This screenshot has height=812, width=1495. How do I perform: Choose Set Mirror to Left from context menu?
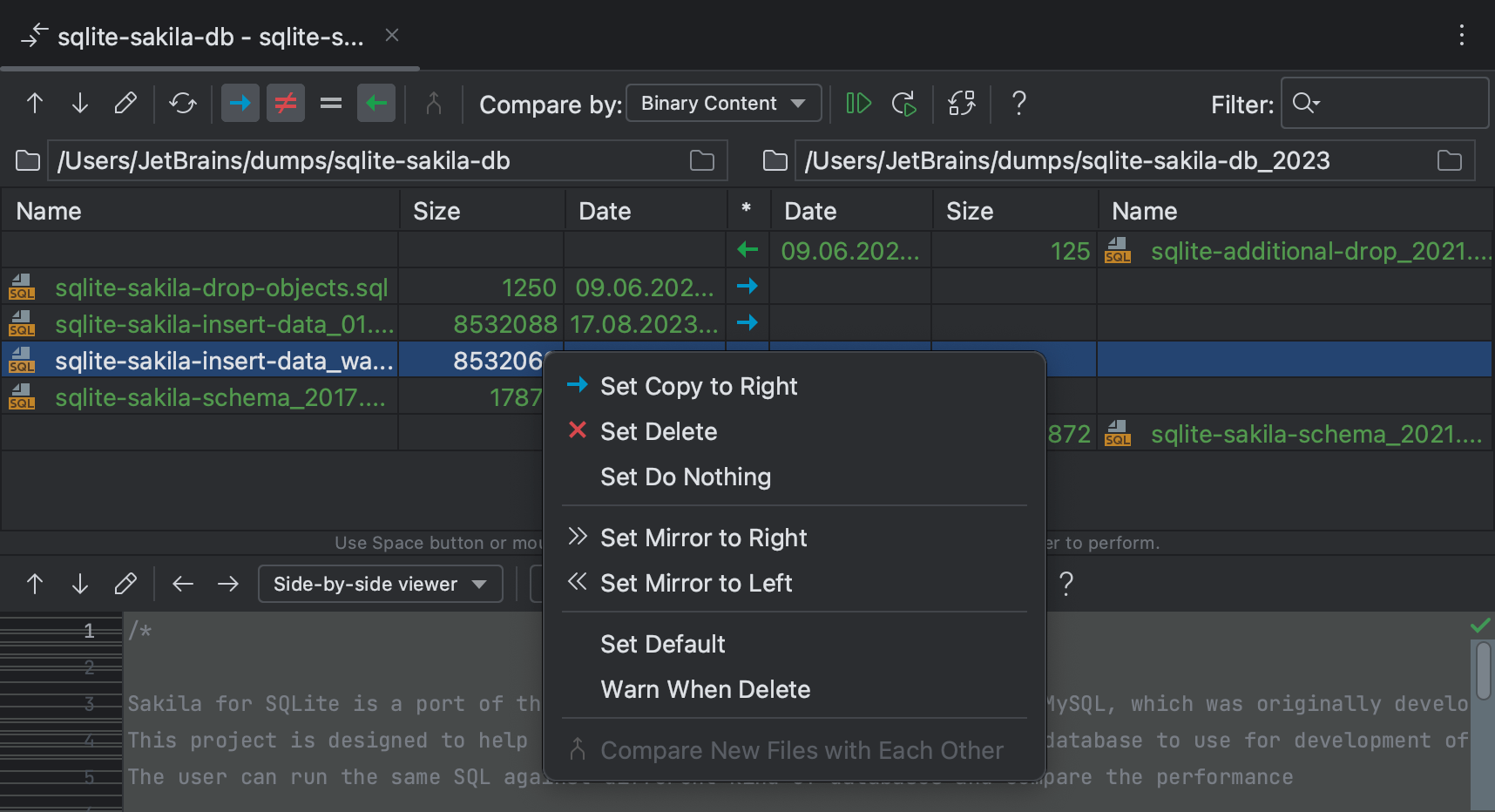(694, 583)
